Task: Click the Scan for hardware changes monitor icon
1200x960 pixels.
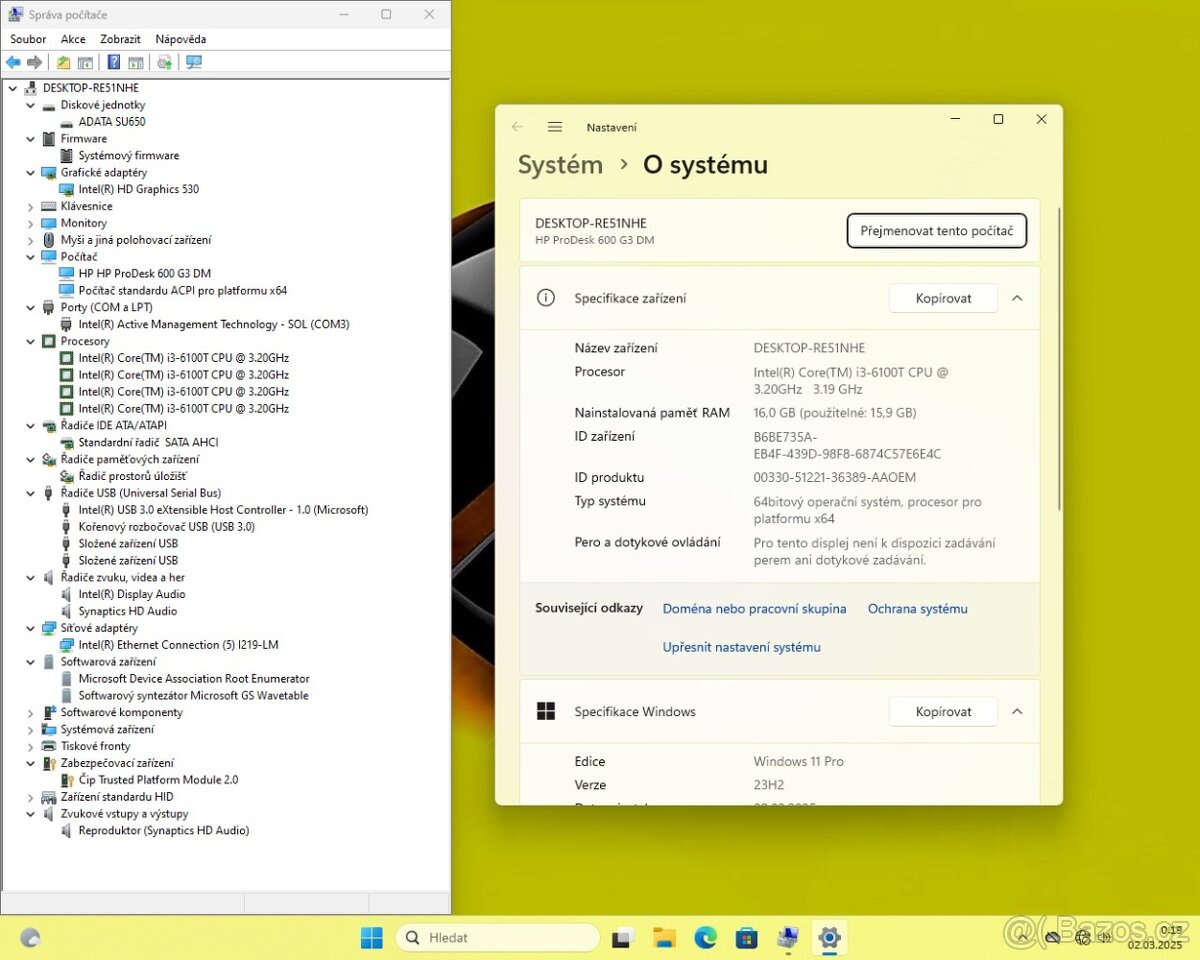Action: tap(194, 62)
